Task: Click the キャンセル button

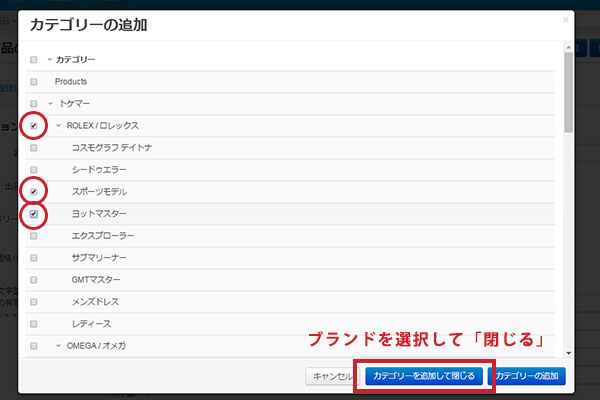Action: click(x=331, y=376)
